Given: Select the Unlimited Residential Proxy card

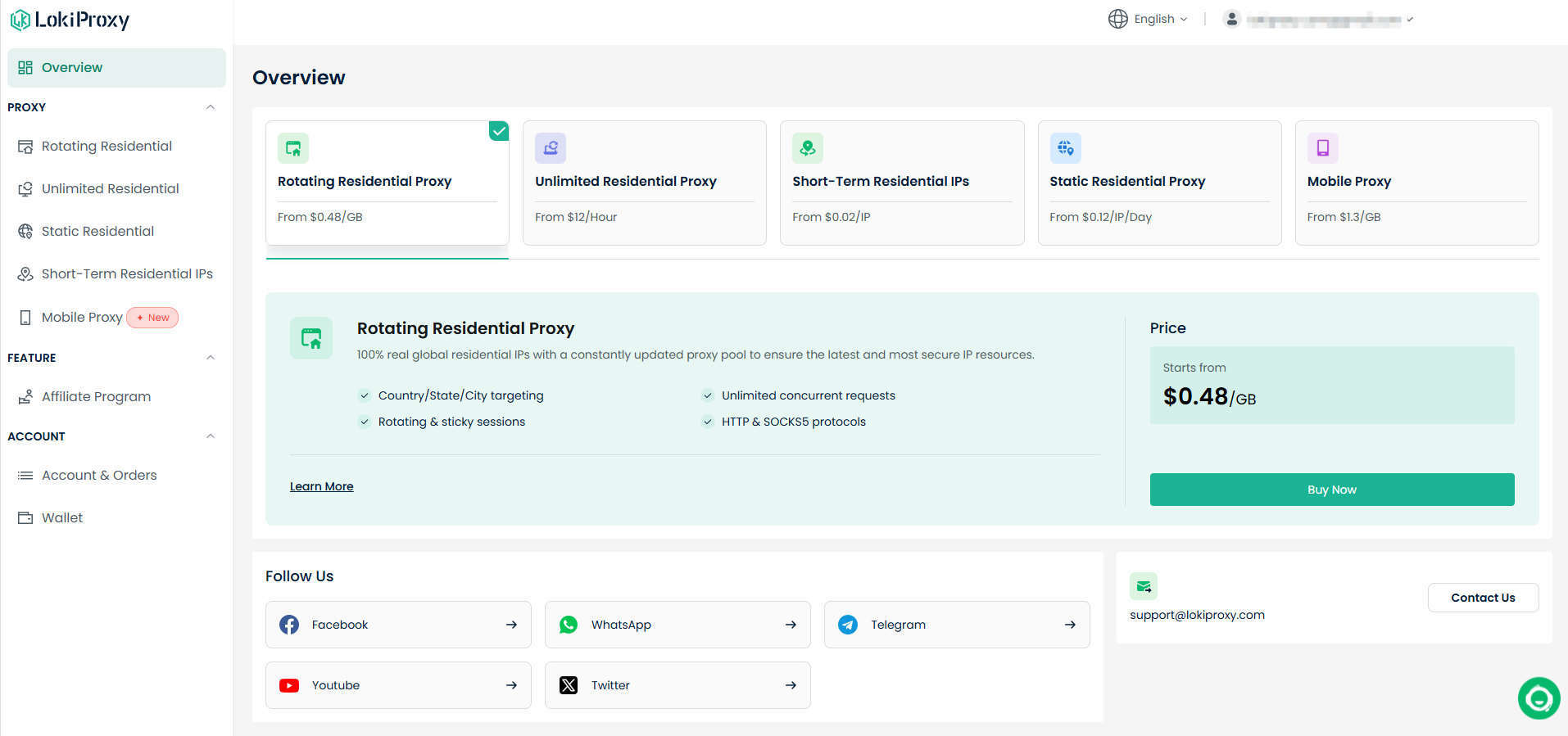Looking at the screenshot, I should pyautogui.click(x=645, y=183).
